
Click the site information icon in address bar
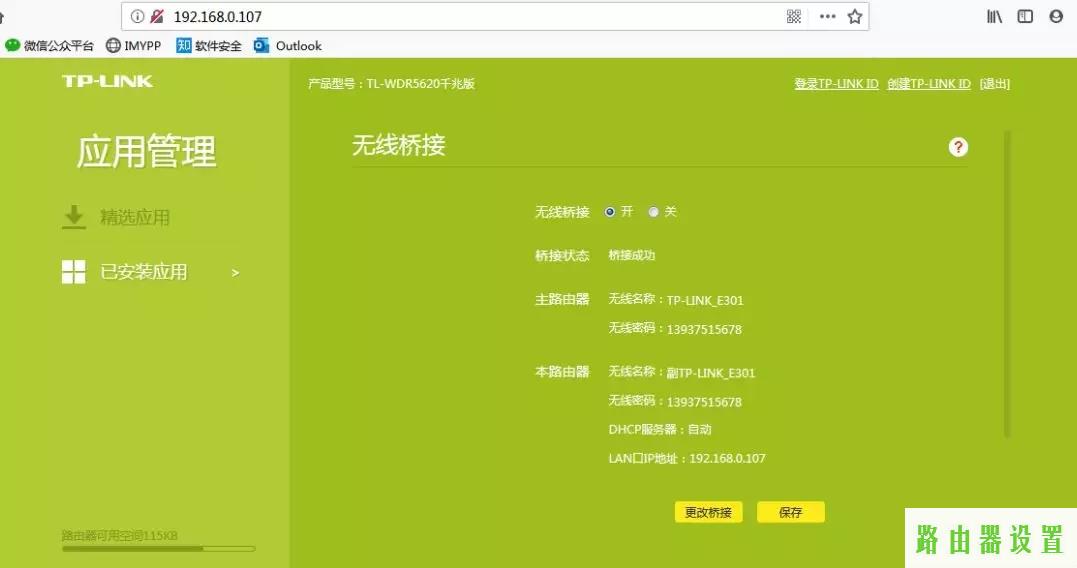[137, 16]
